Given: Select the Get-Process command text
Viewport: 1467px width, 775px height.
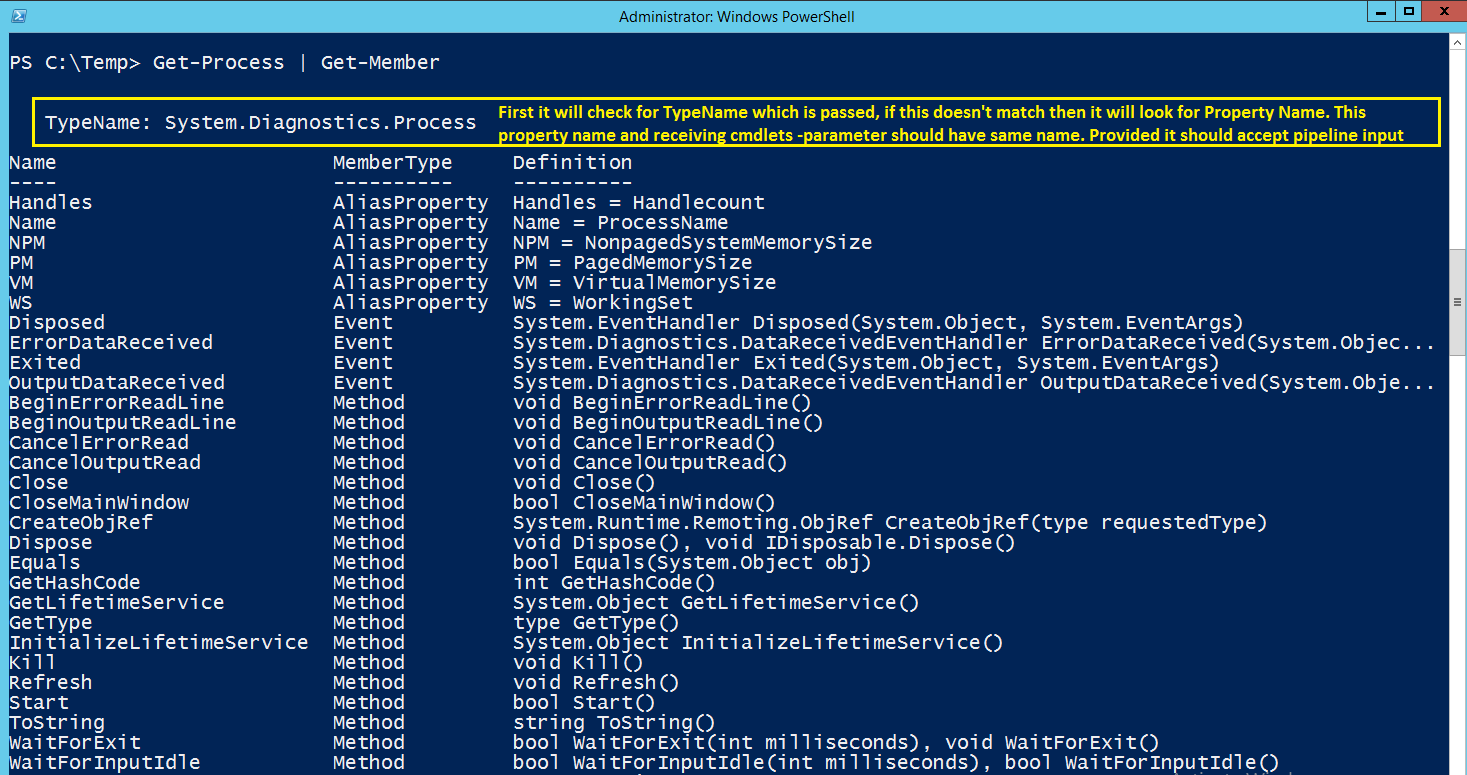Looking at the screenshot, I should [x=218, y=62].
